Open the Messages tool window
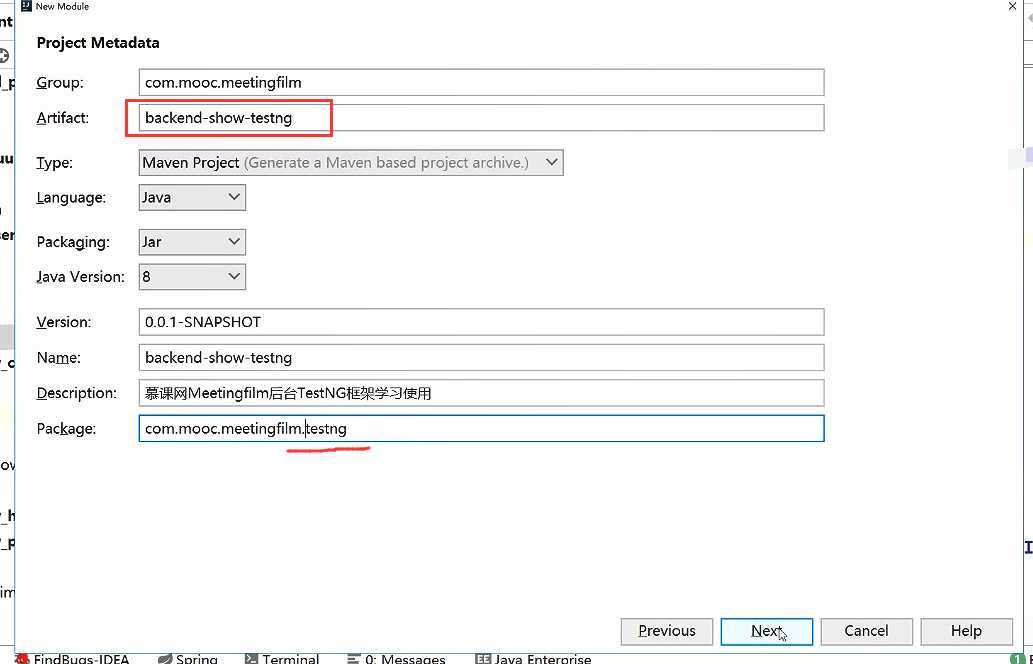The width and height of the screenshot is (1033, 664). click(397, 658)
